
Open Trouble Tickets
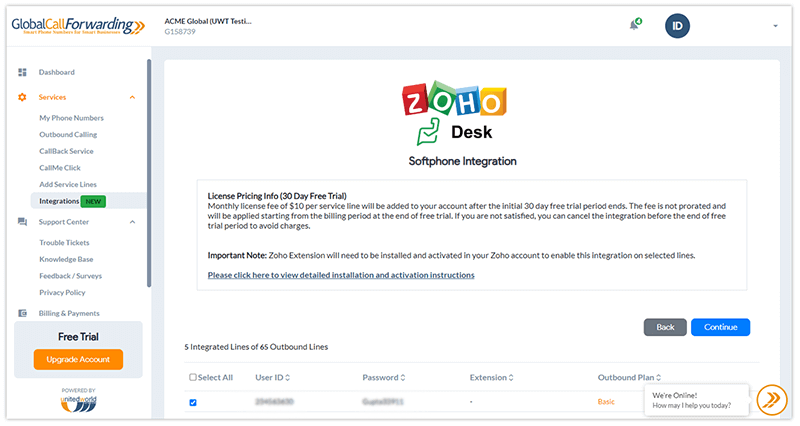coord(64,243)
